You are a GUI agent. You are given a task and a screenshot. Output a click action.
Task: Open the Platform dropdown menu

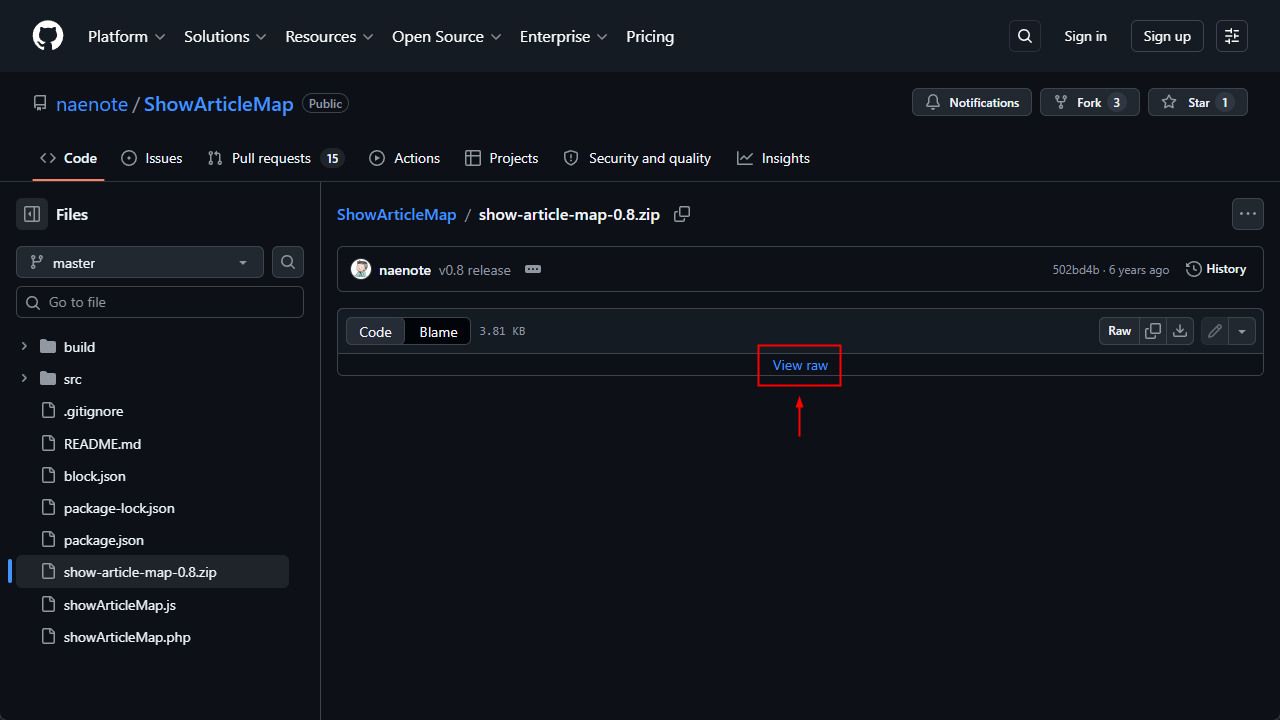click(x=125, y=36)
